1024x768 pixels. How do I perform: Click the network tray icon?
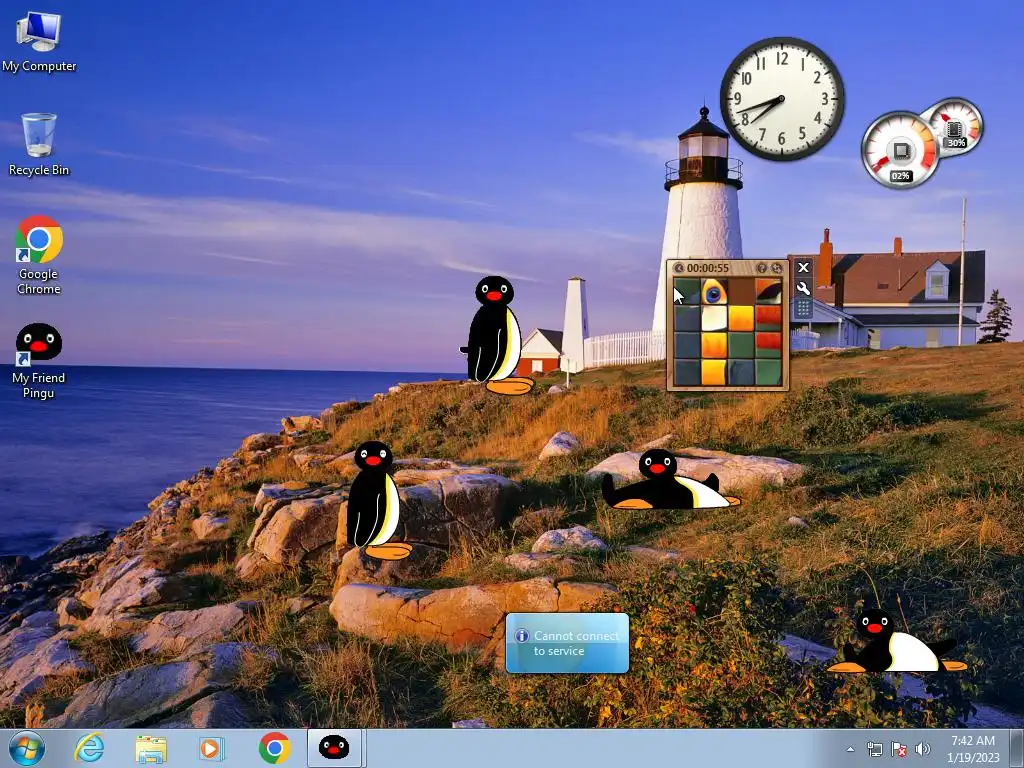874,749
